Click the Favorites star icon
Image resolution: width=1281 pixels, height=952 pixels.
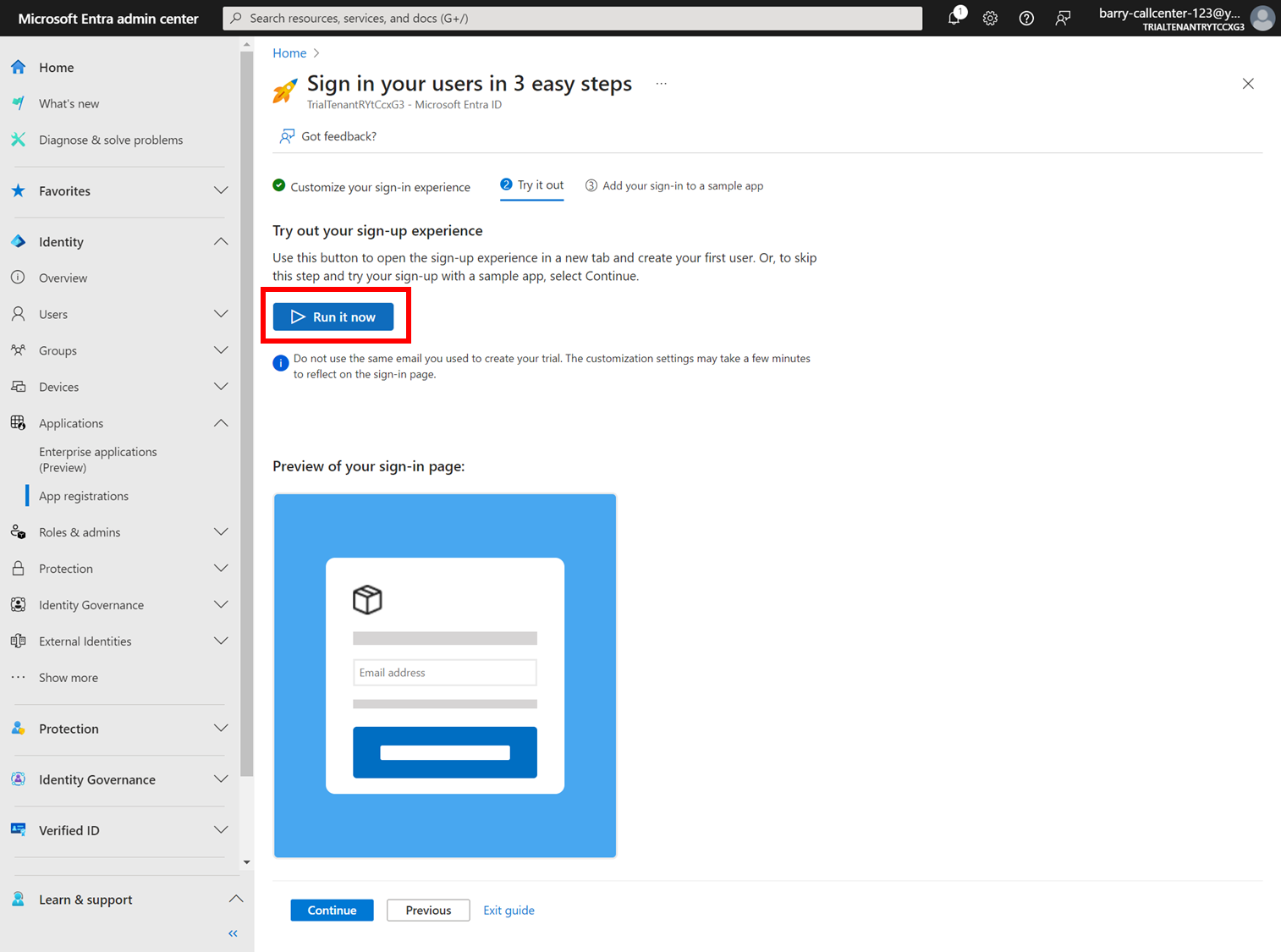(18, 190)
